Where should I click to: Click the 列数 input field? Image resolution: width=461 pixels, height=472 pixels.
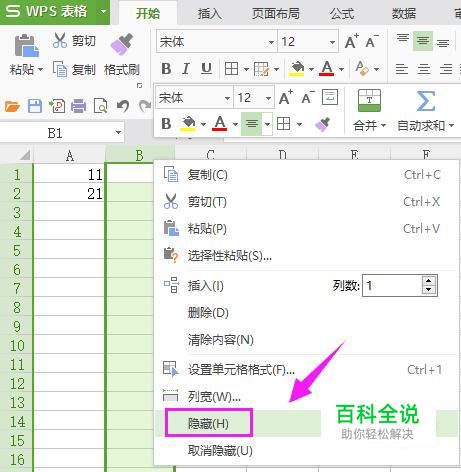click(x=393, y=285)
